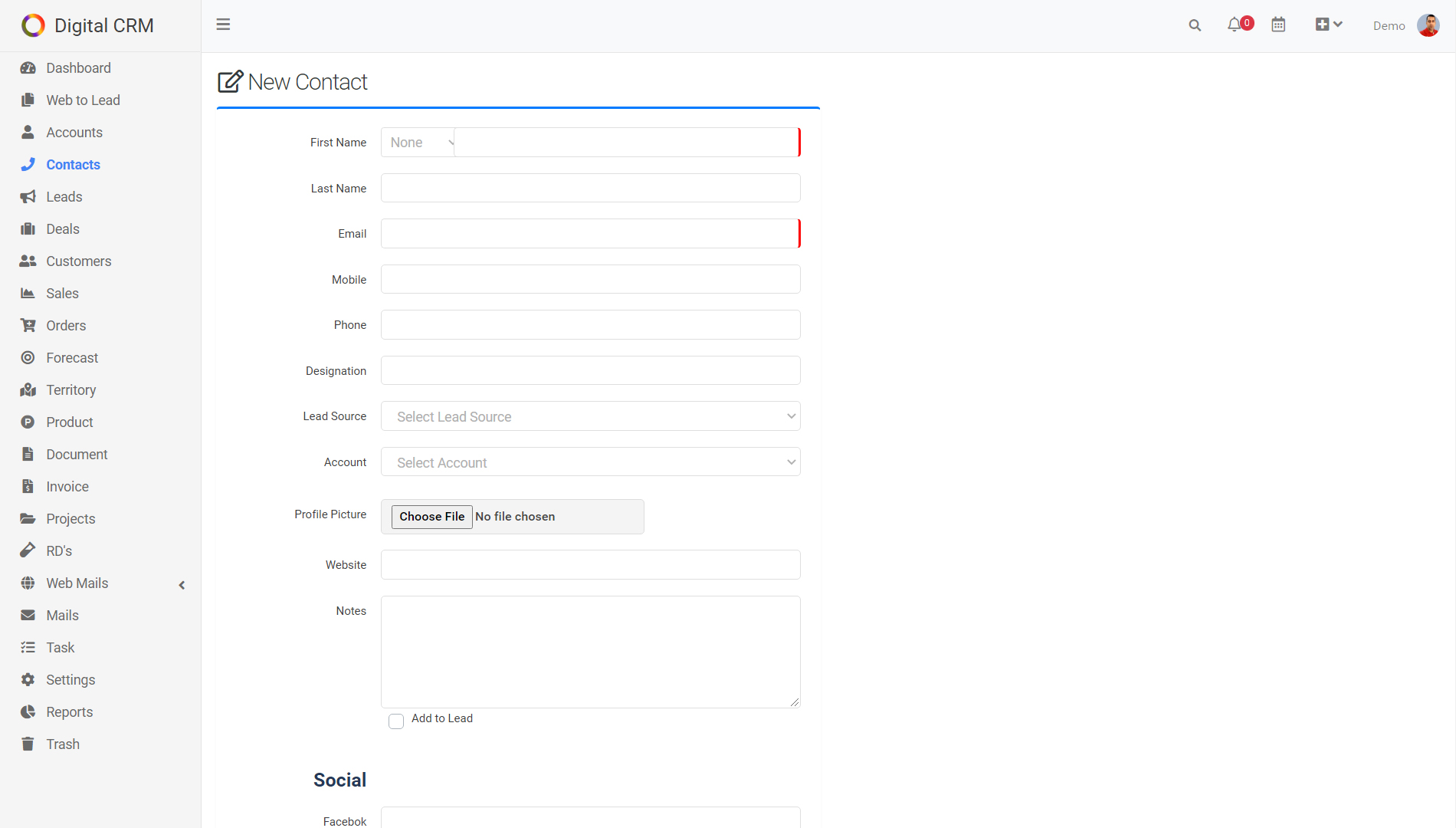Click the Customers people icon
Image resolution: width=1456 pixels, height=828 pixels.
28,261
